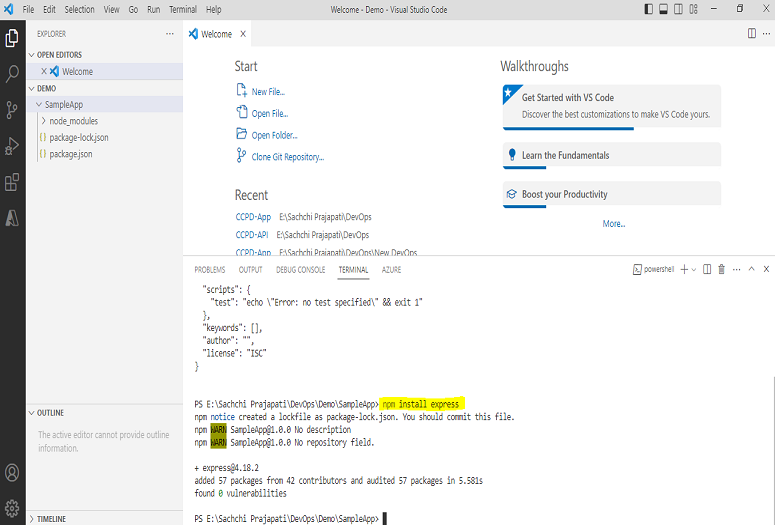Open Customize Layout icon in title bar

[x=693, y=9]
